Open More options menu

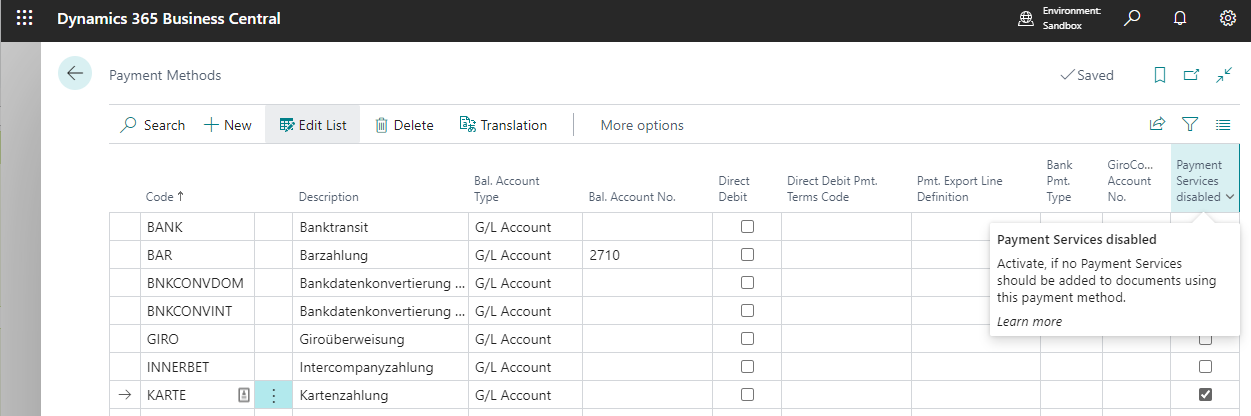(x=642, y=125)
